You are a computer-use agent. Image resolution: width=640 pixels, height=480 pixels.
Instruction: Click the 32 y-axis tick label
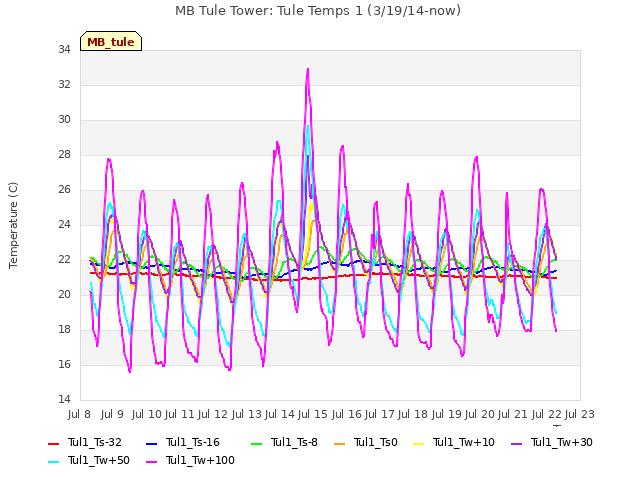pyautogui.click(x=64, y=85)
